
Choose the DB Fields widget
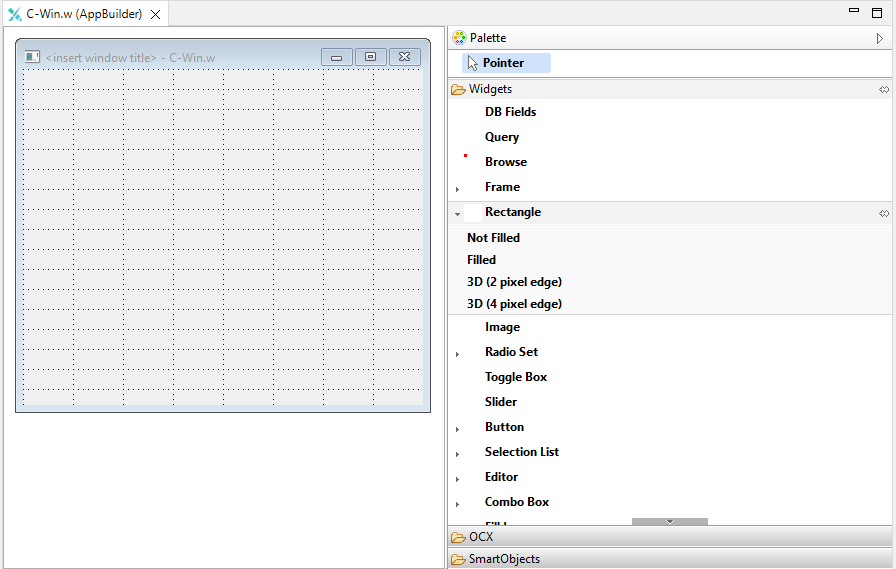510,112
